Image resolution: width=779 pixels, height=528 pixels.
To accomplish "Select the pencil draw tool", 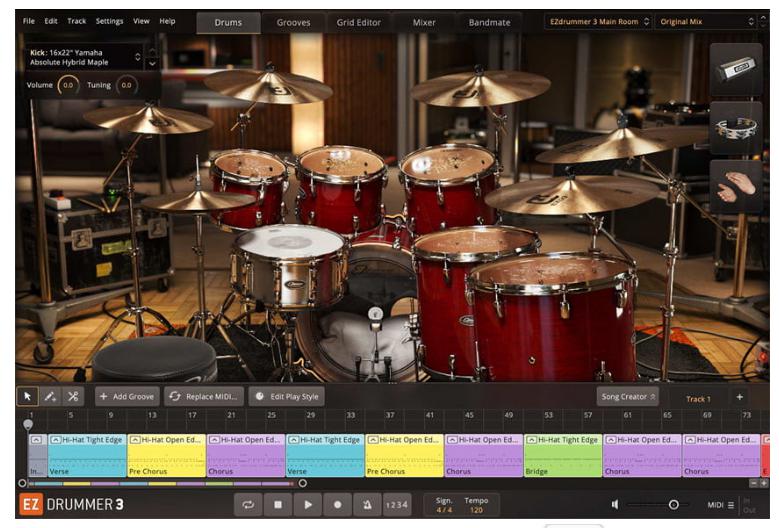I will [x=50, y=396].
